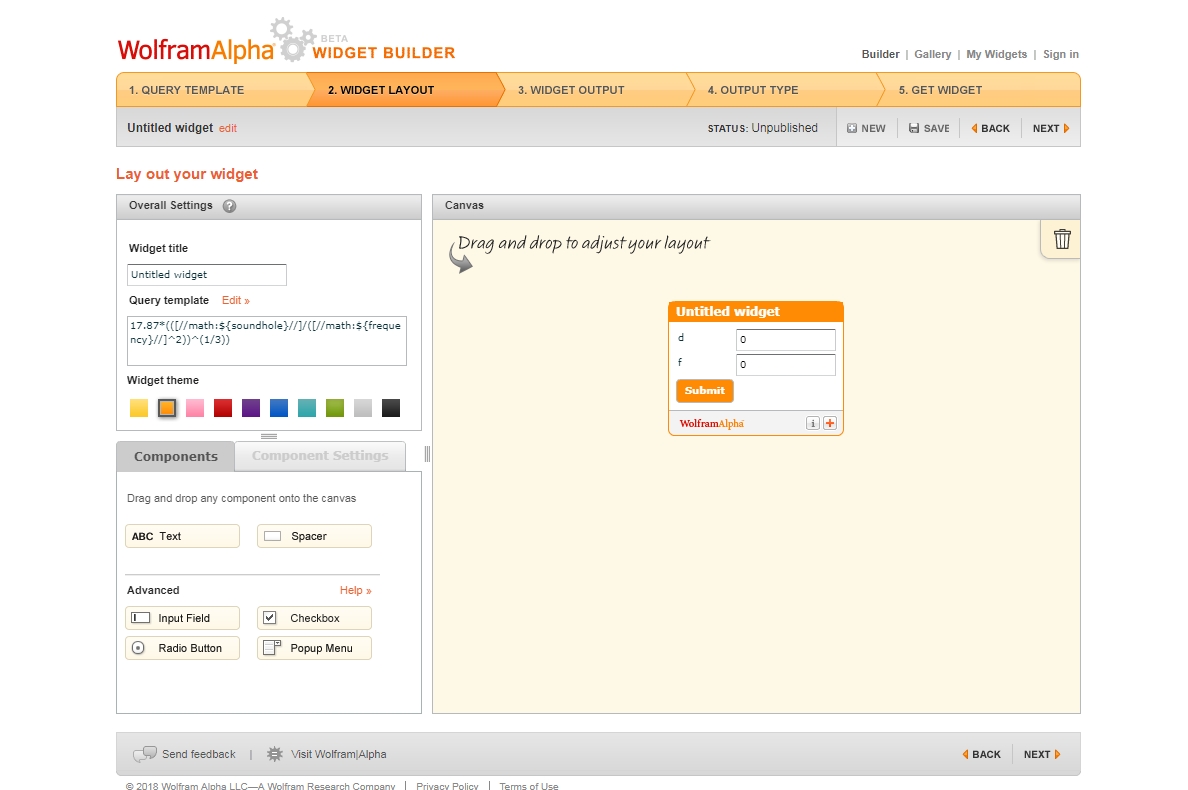Choose the yellow widget theme swatch
The width and height of the screenshot is (1188, 790).
(x=139, y=408)
